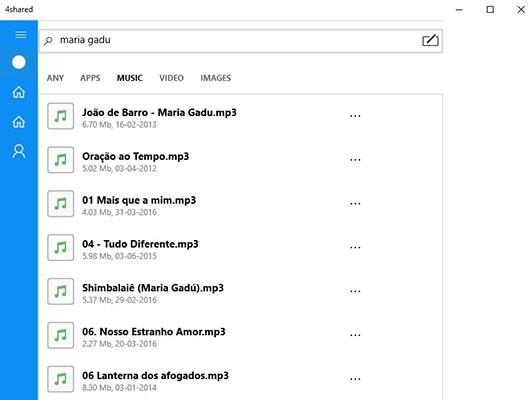The height and width of the screenshot is (400, 530).
Task: Maximize the 4shared window
Action: pos(490,9)
